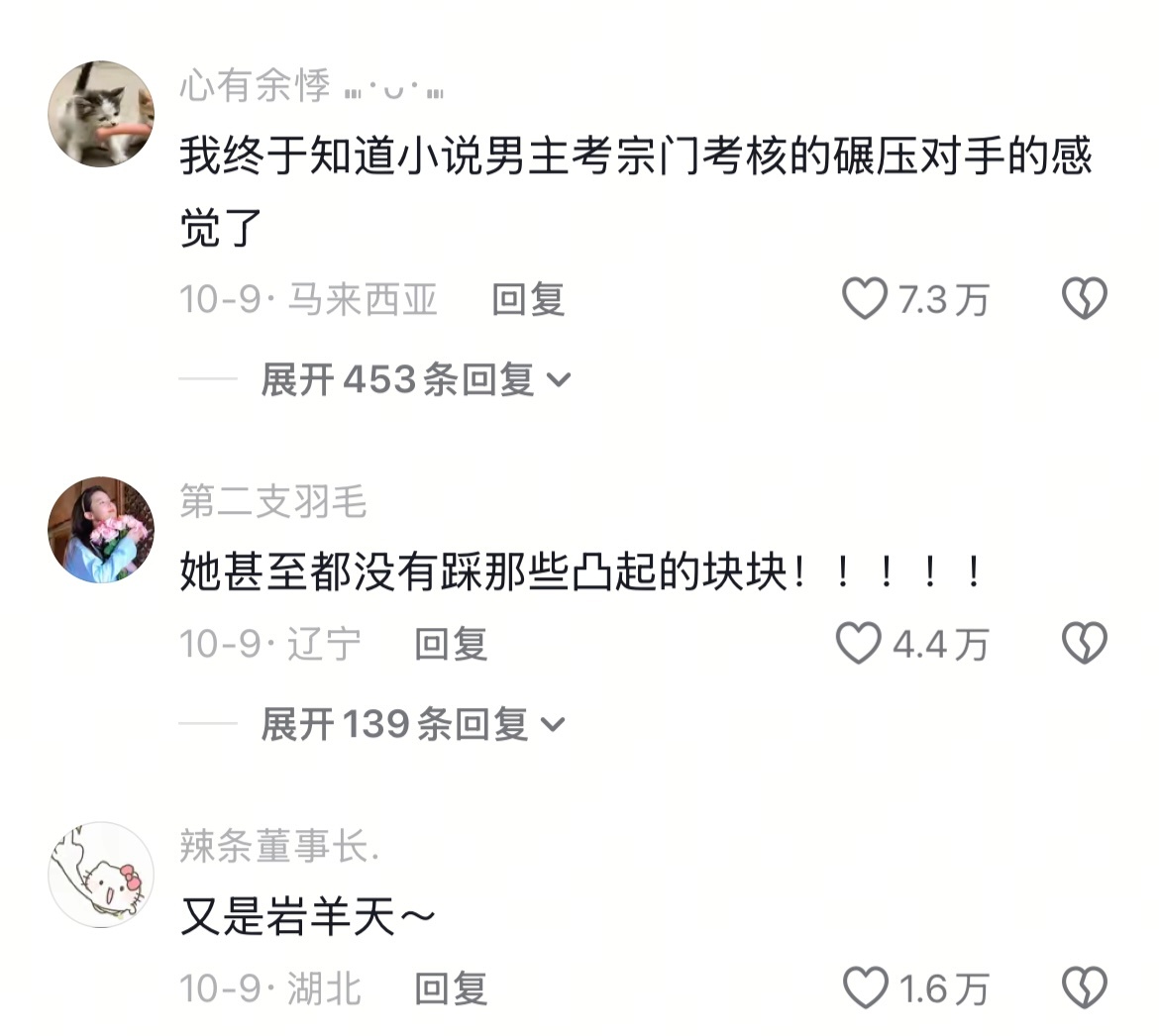Expand the 139 replies thread
1159x1036 pixels.
[x=412, y=724]
